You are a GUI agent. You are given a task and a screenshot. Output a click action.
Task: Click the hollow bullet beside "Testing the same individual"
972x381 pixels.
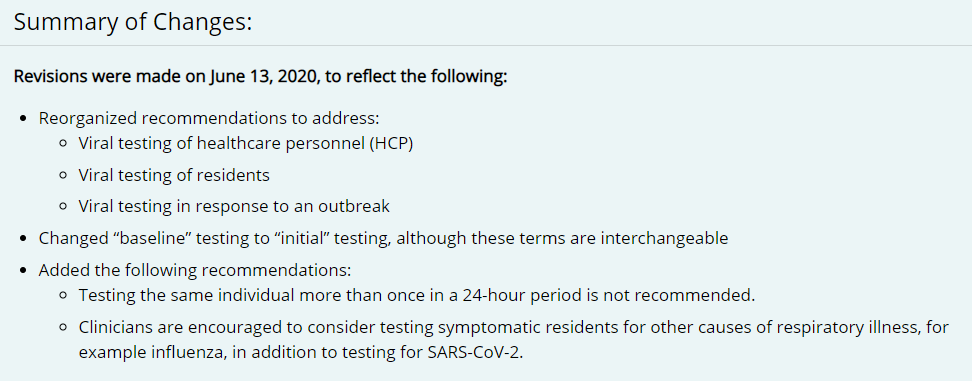63,296
